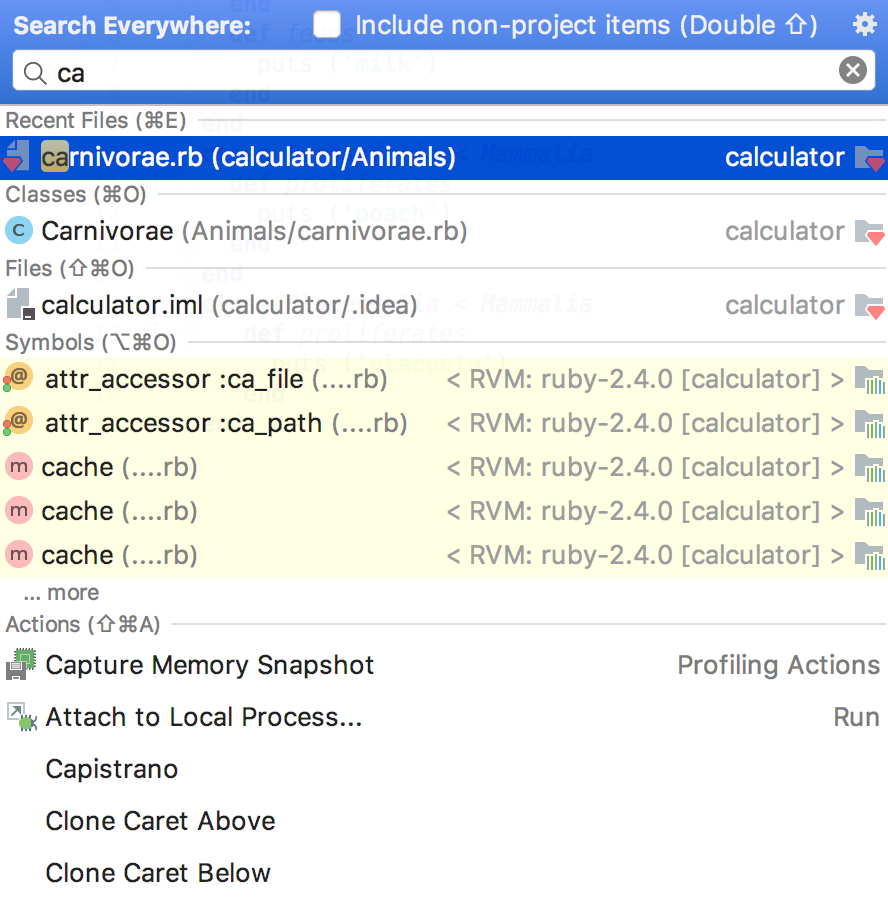Expand more symbol results
The height and width of the screenshot is (906, 888).
pyautogui.click(x=61, y=593)
